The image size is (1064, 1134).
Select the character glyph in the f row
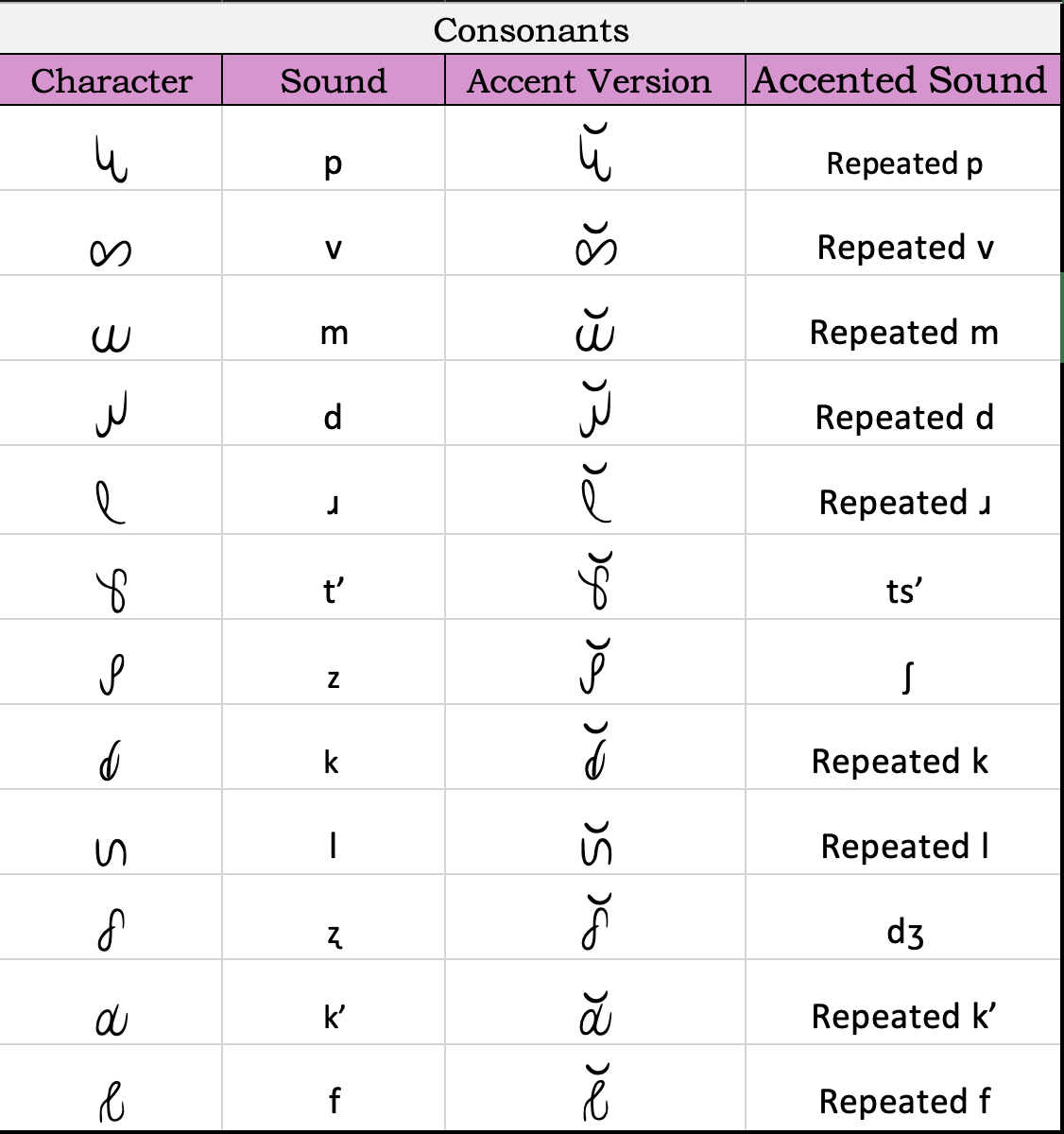pyautogui.click(x=112, y=1100)
